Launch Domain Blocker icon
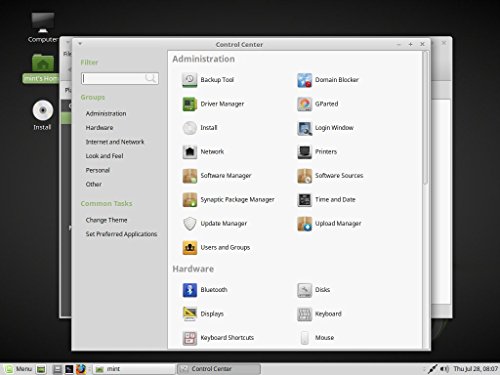This screenshot has height=375, width=500. point(304,80)
